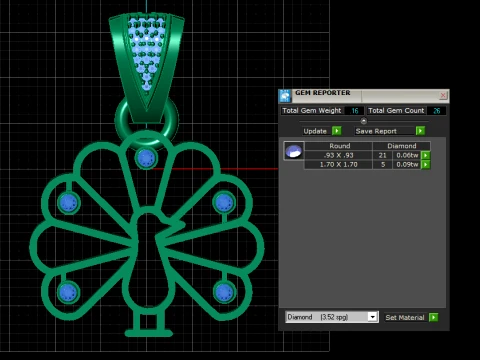Click the 0.06tw weight cell
This screenshot has height=360, width=480.
(x=407, y=155)
